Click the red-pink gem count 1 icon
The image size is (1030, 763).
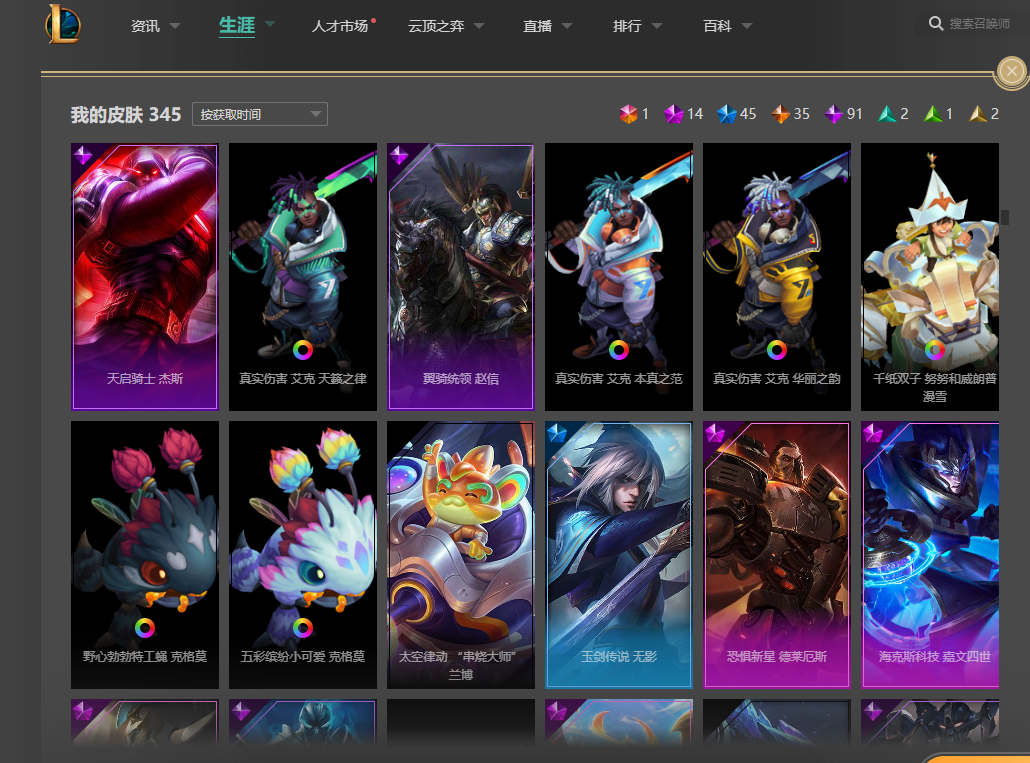(x=629, y=114)
